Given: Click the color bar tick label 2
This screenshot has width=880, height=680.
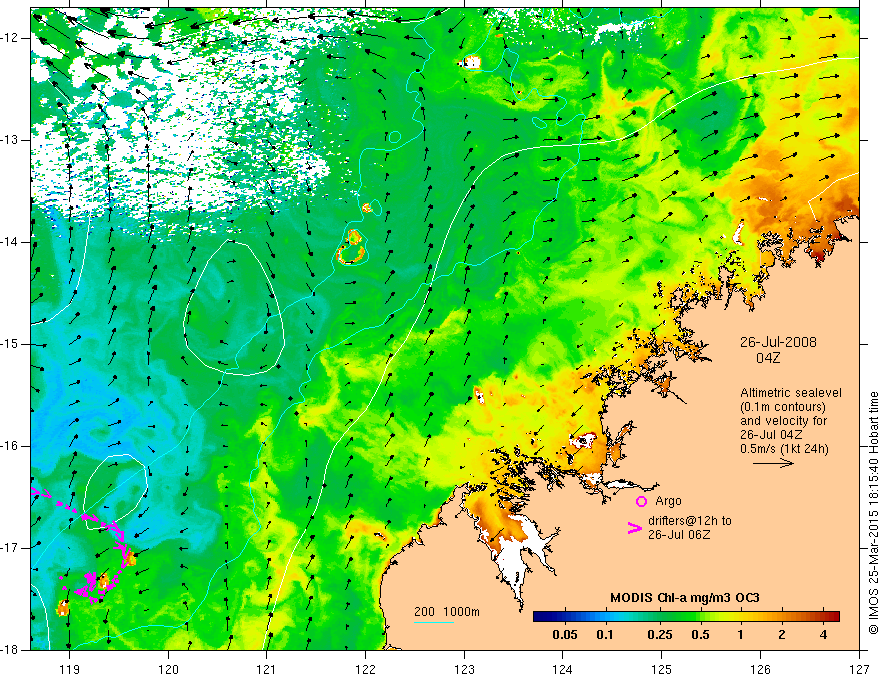Looking at the screenshot, I should [782, 635].
